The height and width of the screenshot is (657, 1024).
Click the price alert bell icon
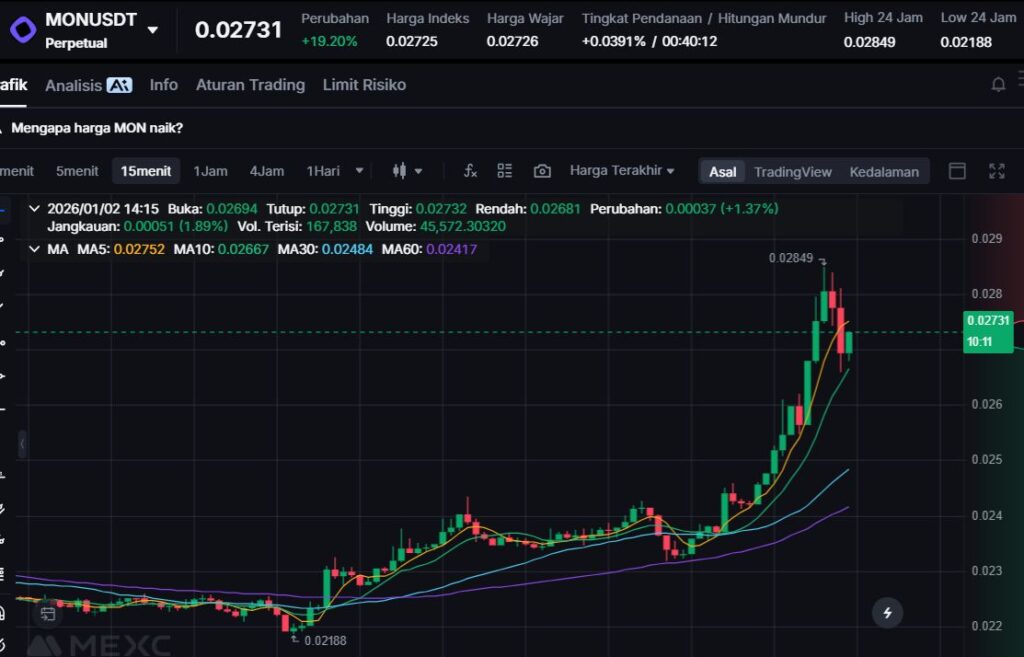(x=998, y=85)
